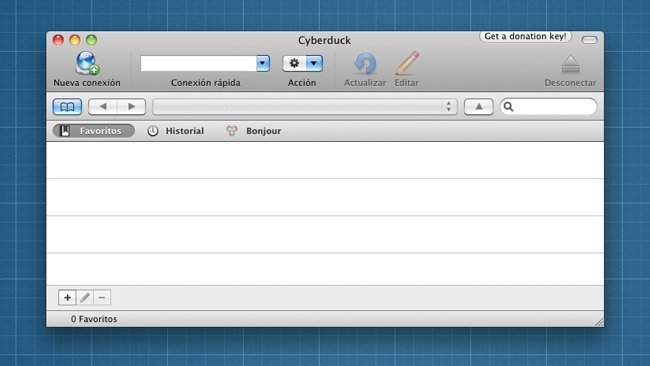
Task: Click the magnifying glass search icon
Action: click(509, 107)
